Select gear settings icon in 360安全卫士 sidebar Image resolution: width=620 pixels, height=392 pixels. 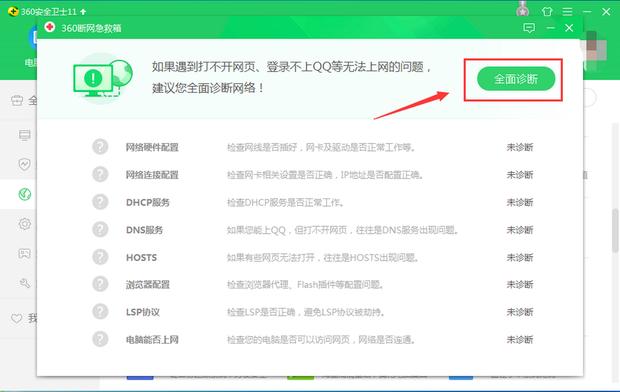click(25, 224)
